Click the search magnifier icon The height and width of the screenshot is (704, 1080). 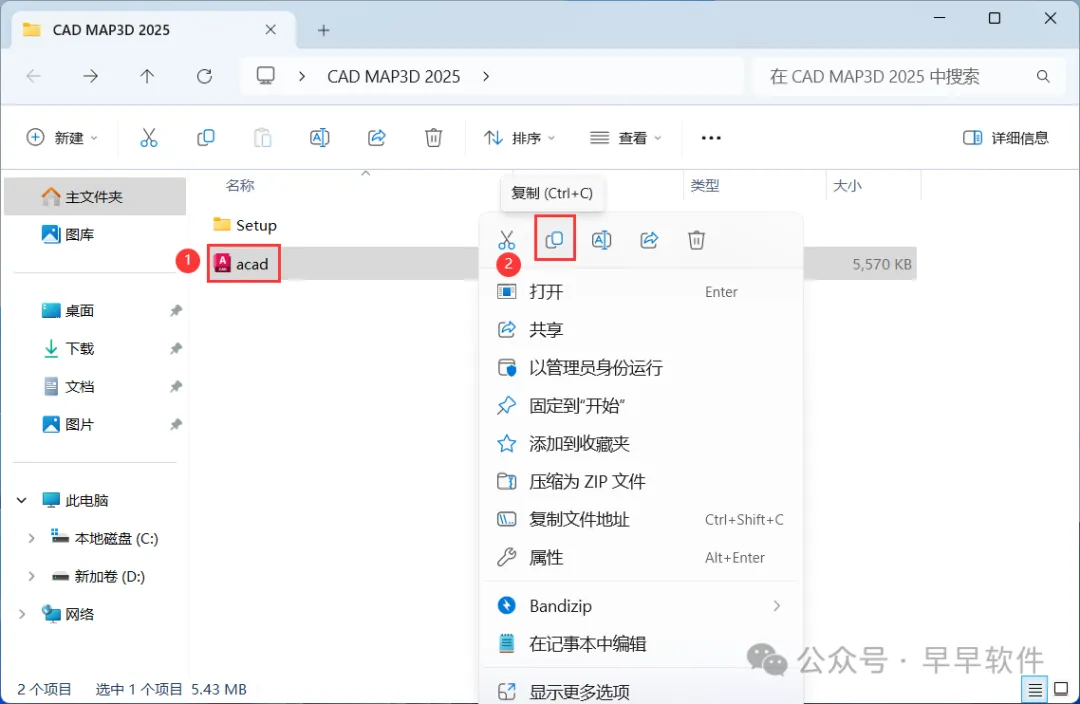pos(1043,76)
